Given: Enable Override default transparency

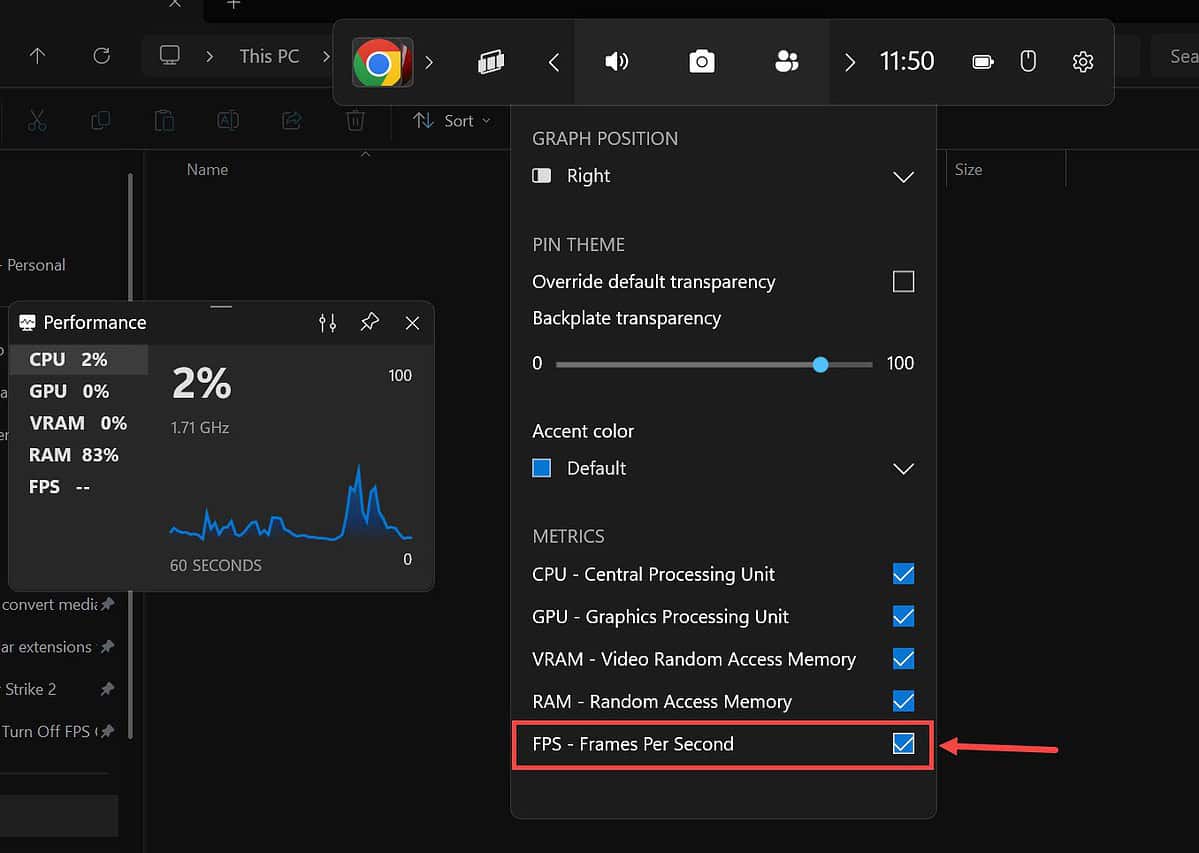Looking at the screenshot, I should (903, 281).
